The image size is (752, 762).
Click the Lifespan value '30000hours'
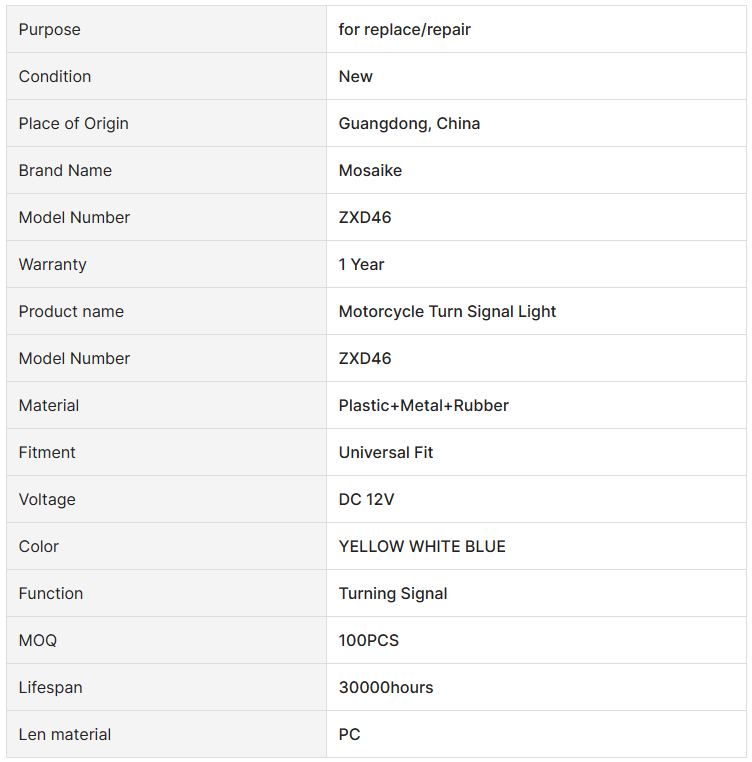pyautogui.click(x=385, y=688)
